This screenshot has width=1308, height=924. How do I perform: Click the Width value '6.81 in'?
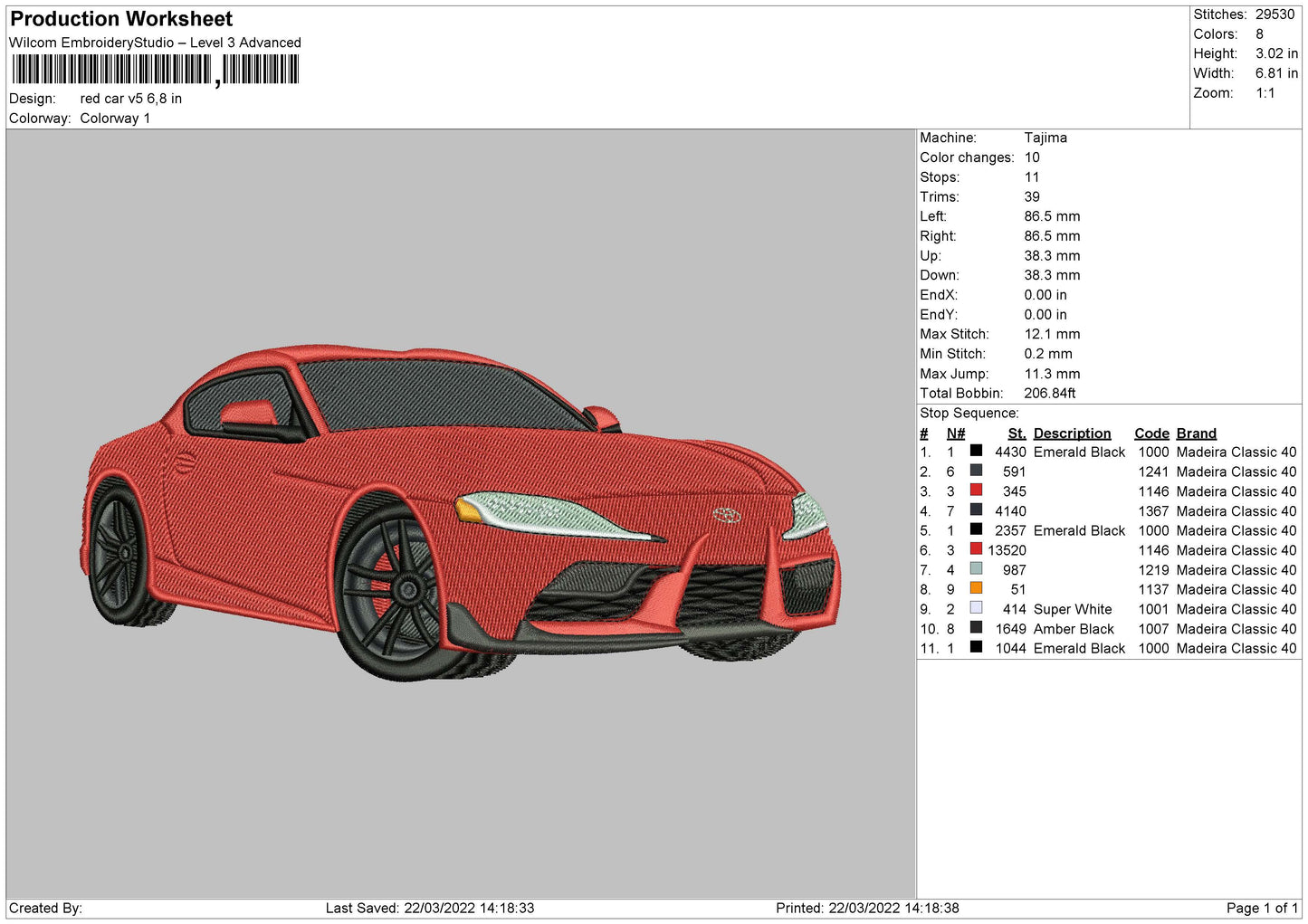[1276, 73]
